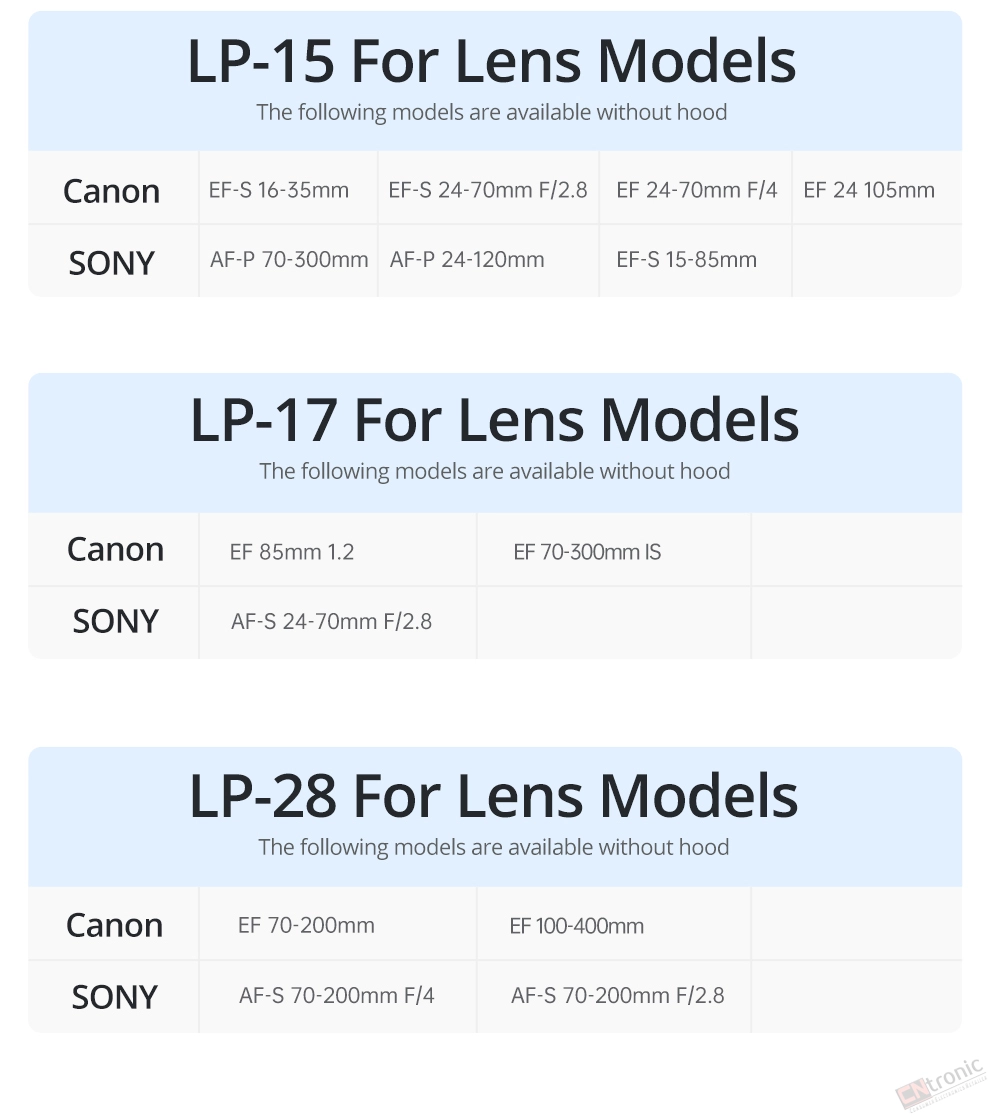
Task: Click the Canon label in LP-15 table
Action: (x=111, y=191)
